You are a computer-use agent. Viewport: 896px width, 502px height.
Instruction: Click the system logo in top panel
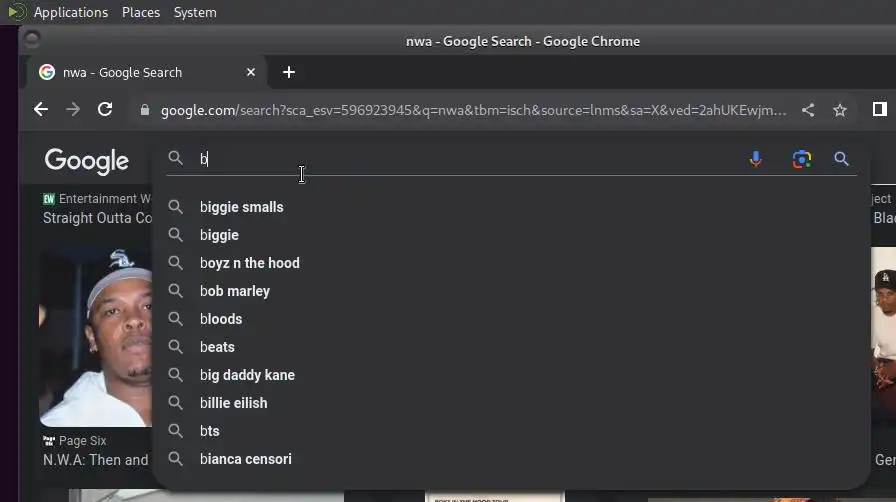17,11
